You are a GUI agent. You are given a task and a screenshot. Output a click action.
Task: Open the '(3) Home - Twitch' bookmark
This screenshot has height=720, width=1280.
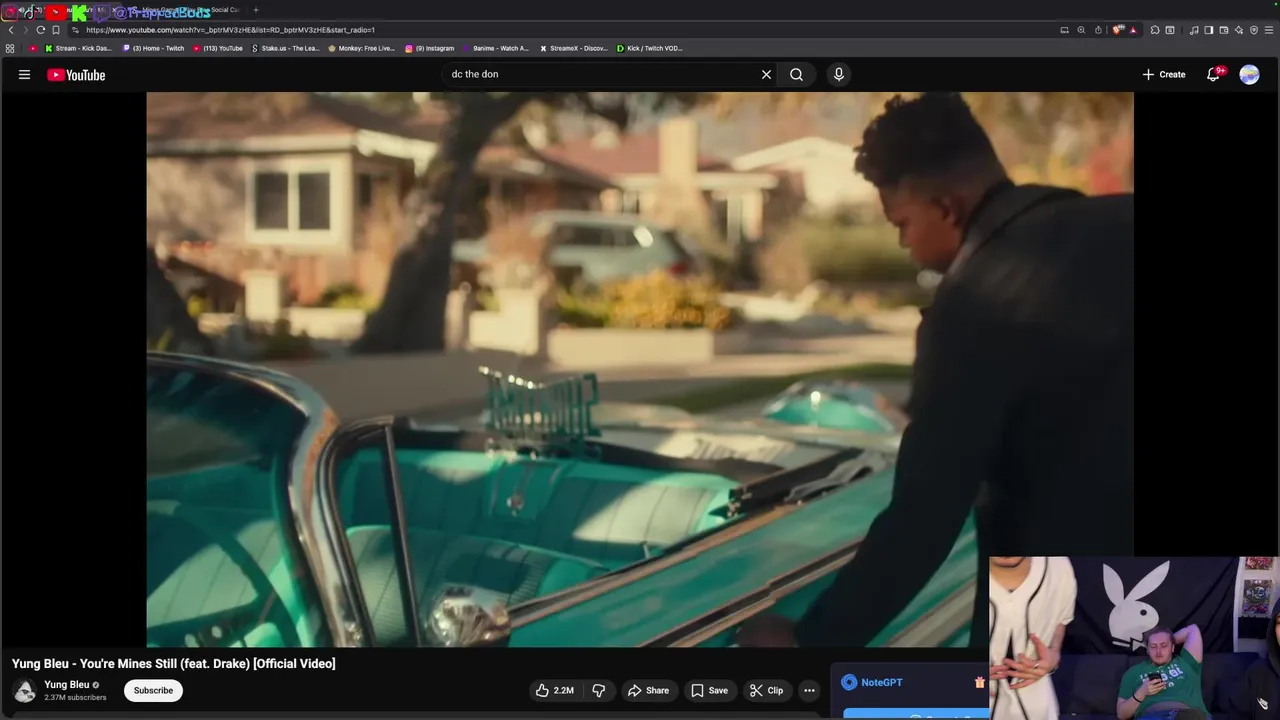pyautogui.click(x=153, y=48)
